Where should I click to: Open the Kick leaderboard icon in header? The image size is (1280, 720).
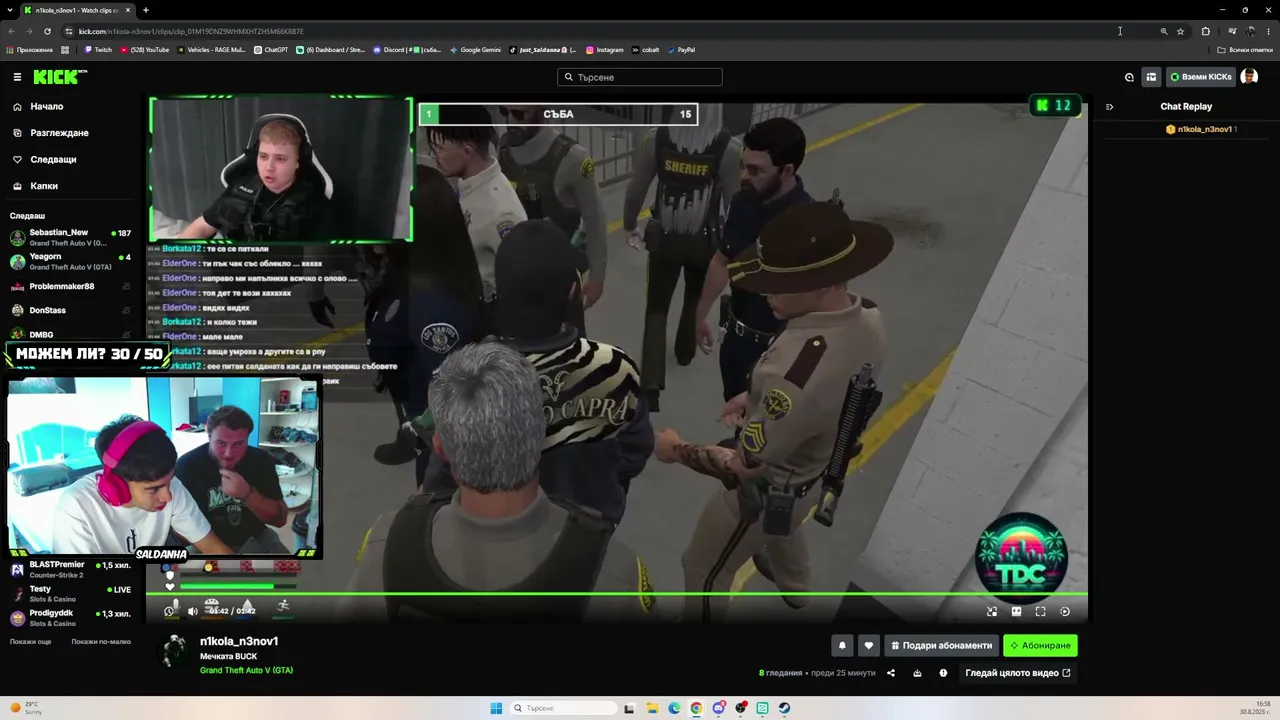coord(1129,77)
